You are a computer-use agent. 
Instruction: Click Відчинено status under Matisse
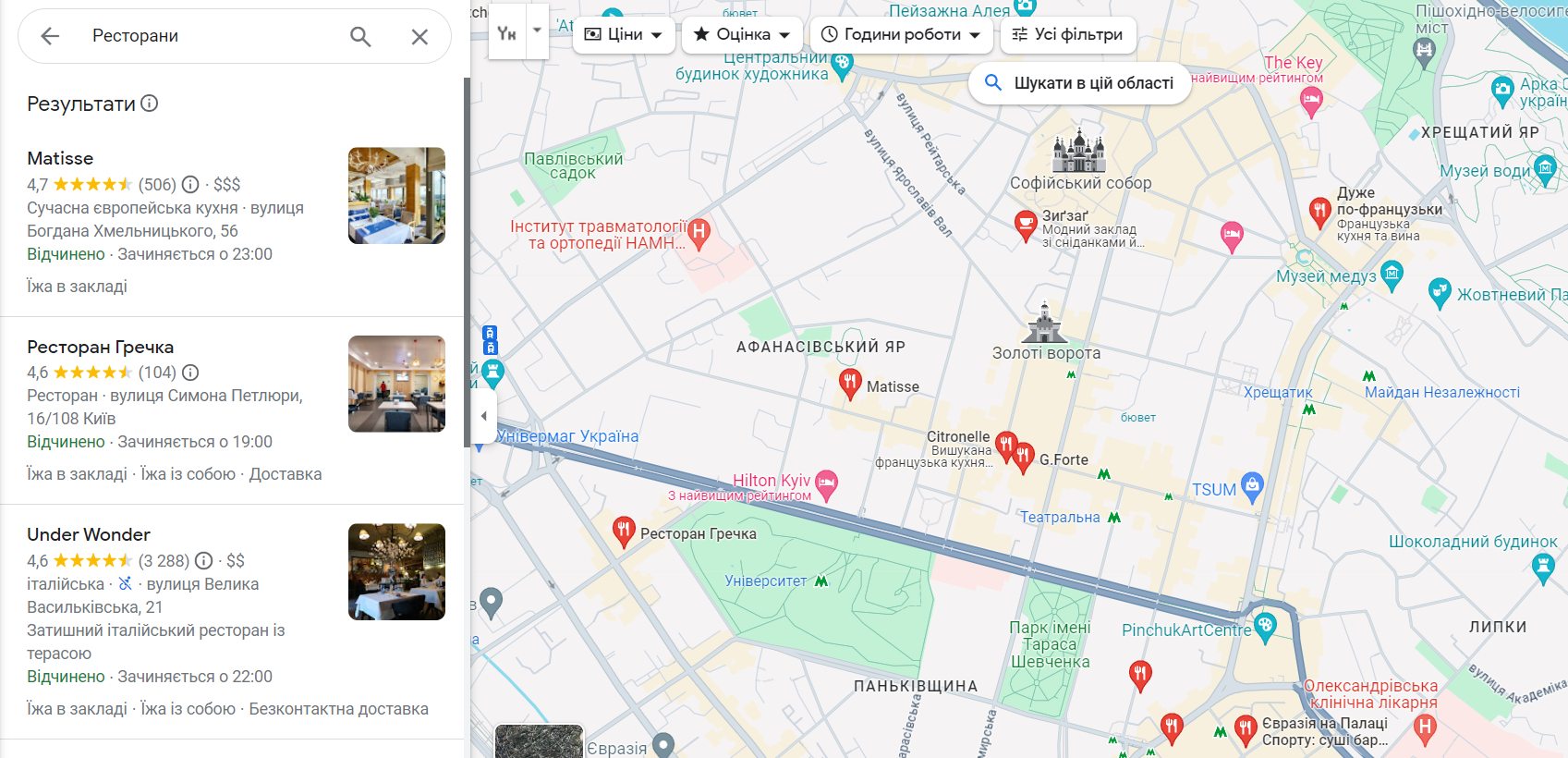pos(66,254)
